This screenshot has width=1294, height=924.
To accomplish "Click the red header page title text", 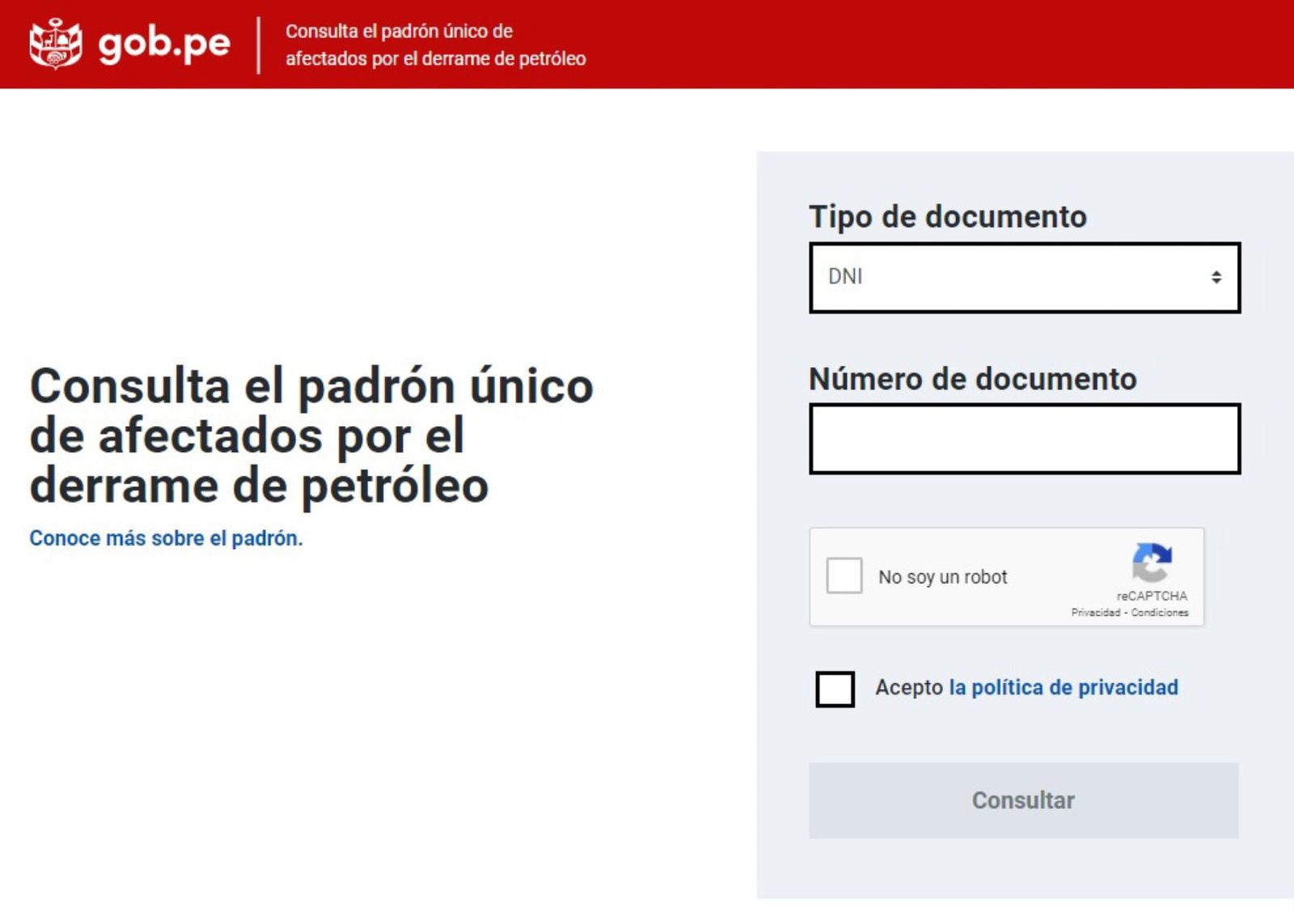I will point(435,44).
